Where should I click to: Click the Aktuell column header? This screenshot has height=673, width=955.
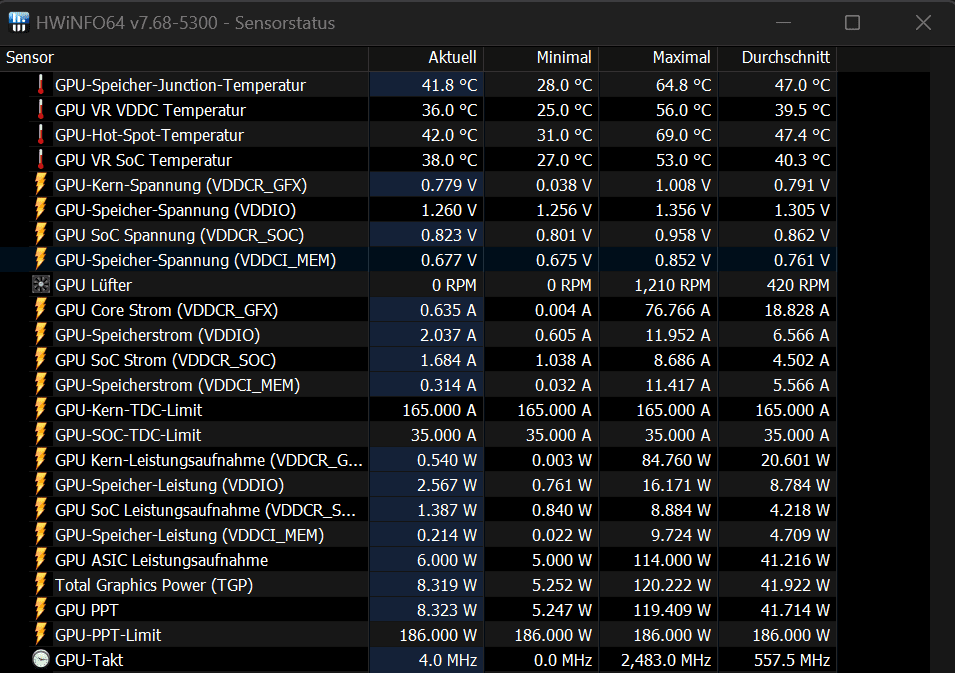click(426, 58)
